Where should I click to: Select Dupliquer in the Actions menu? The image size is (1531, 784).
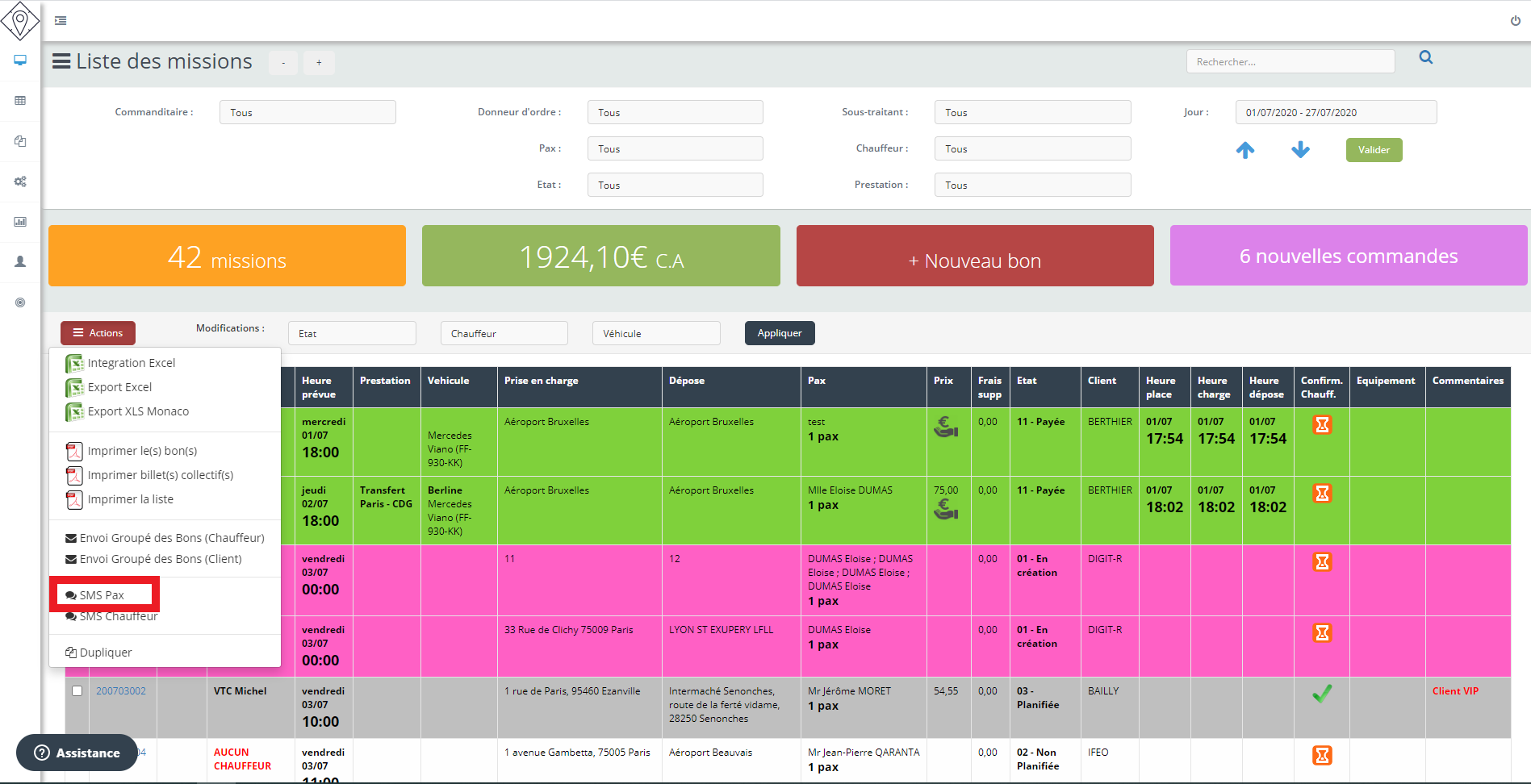105,653
